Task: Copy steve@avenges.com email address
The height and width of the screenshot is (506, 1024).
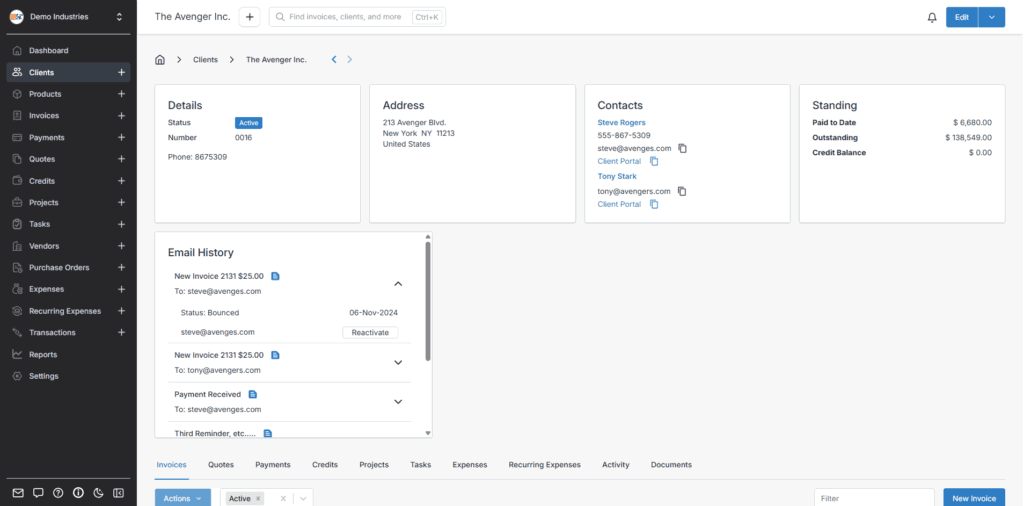Action: [x=683, y=148]
